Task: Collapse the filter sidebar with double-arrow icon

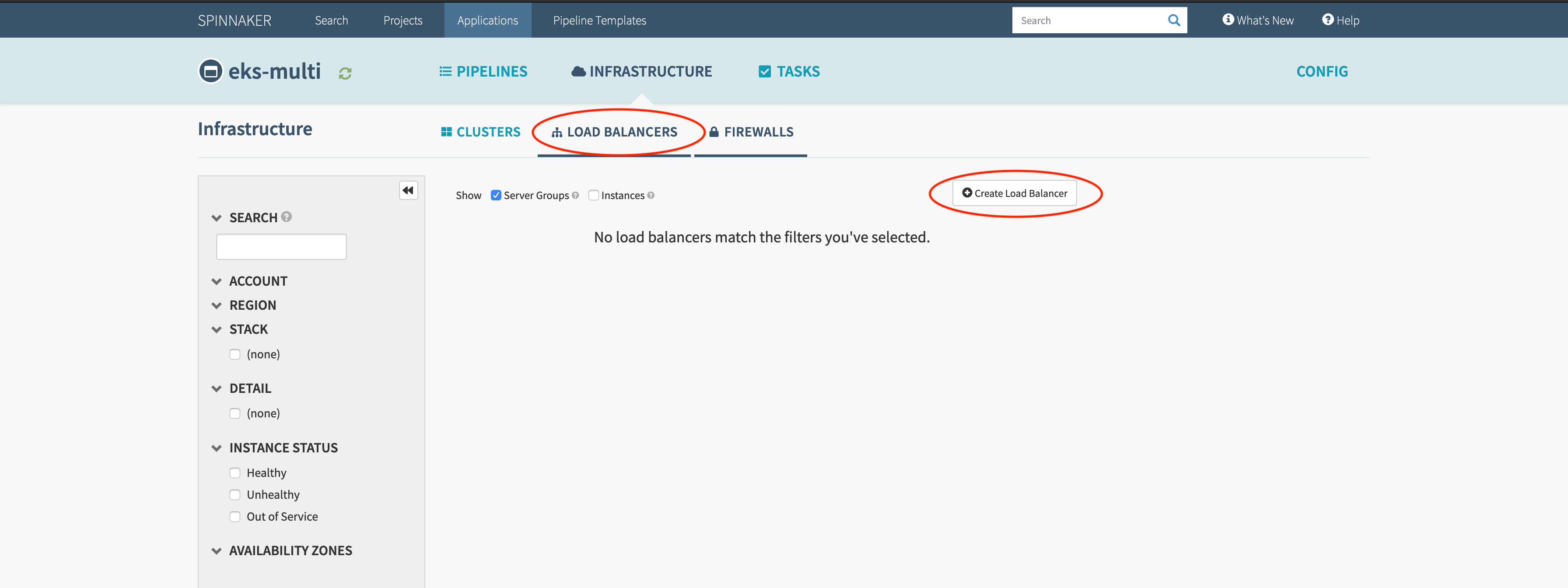Action: click(408, 190)
